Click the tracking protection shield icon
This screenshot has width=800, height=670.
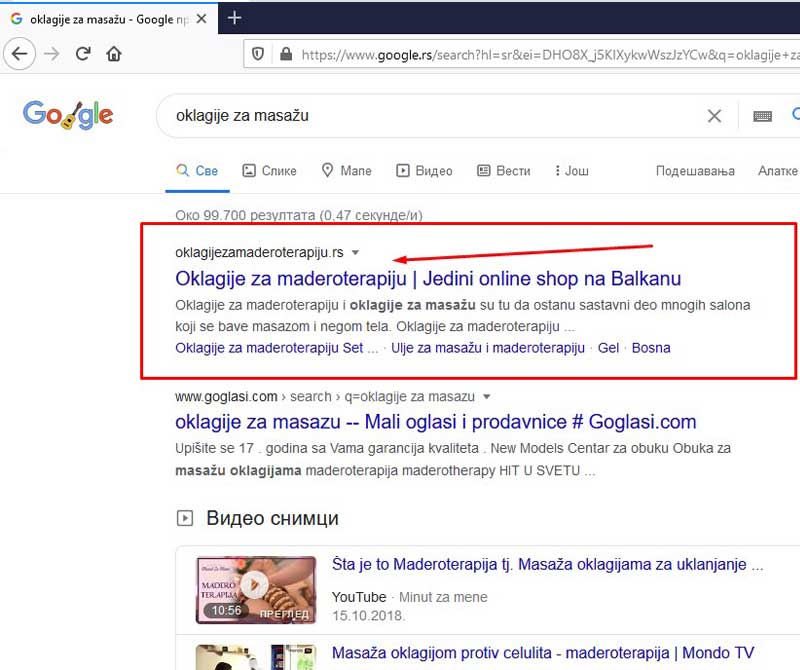[258, 54]
